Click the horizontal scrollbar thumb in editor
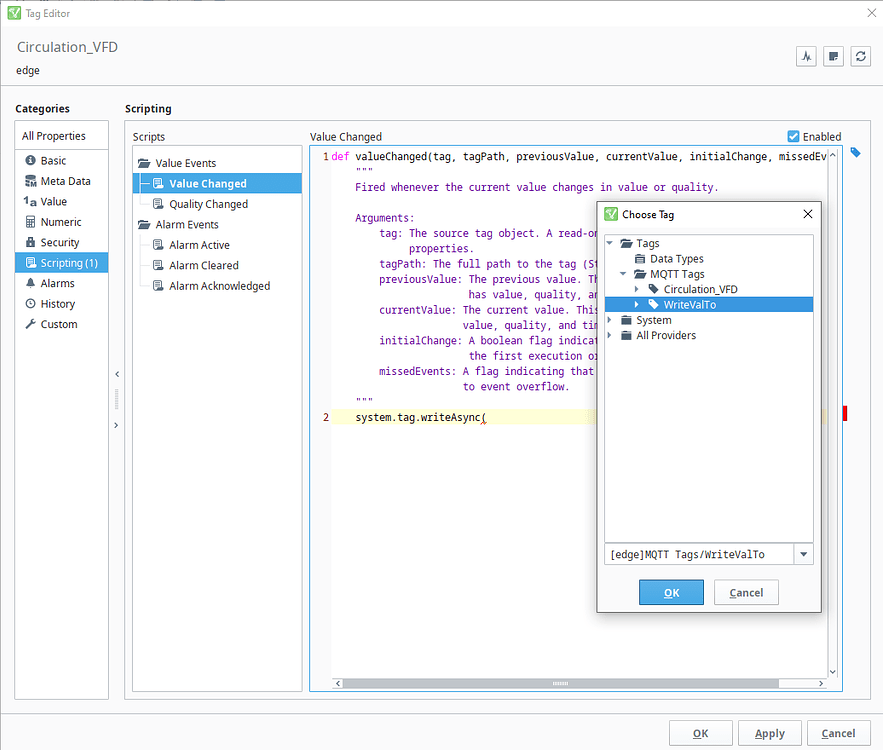Image resolution: width=883 pixels, height=750 pixels. pyautogui.click(x=560, y=684)
